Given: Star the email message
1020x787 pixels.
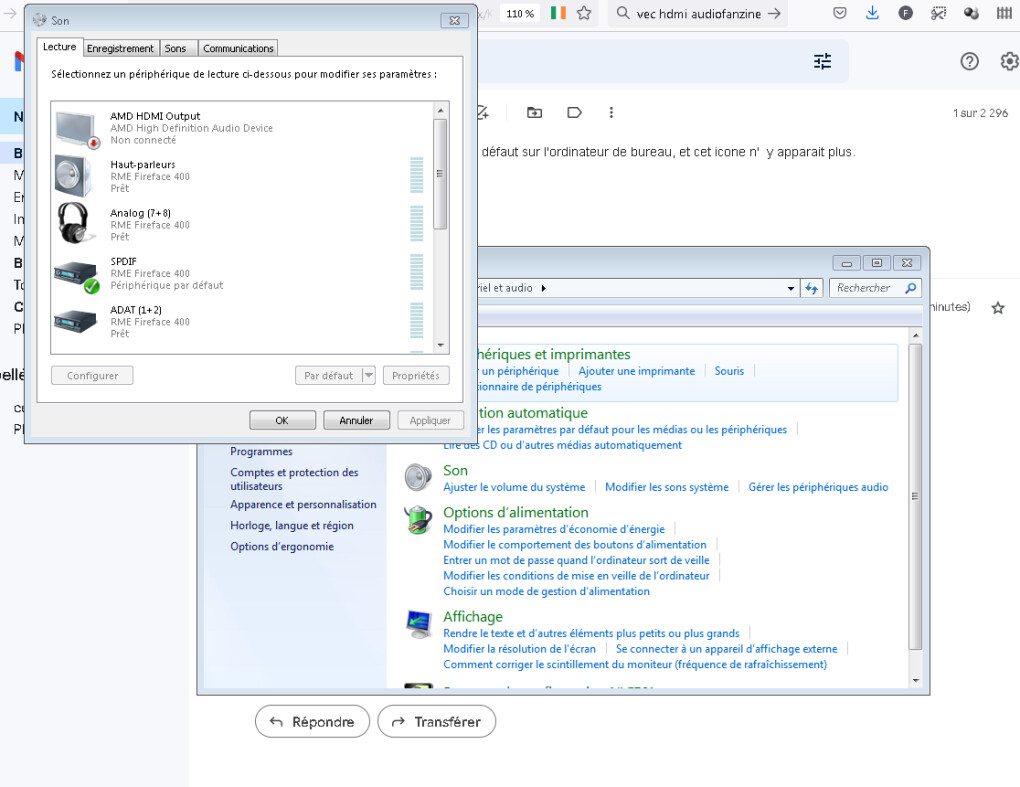Looking at the screenshot, I should pyautogui.click(x=998, y=308).
